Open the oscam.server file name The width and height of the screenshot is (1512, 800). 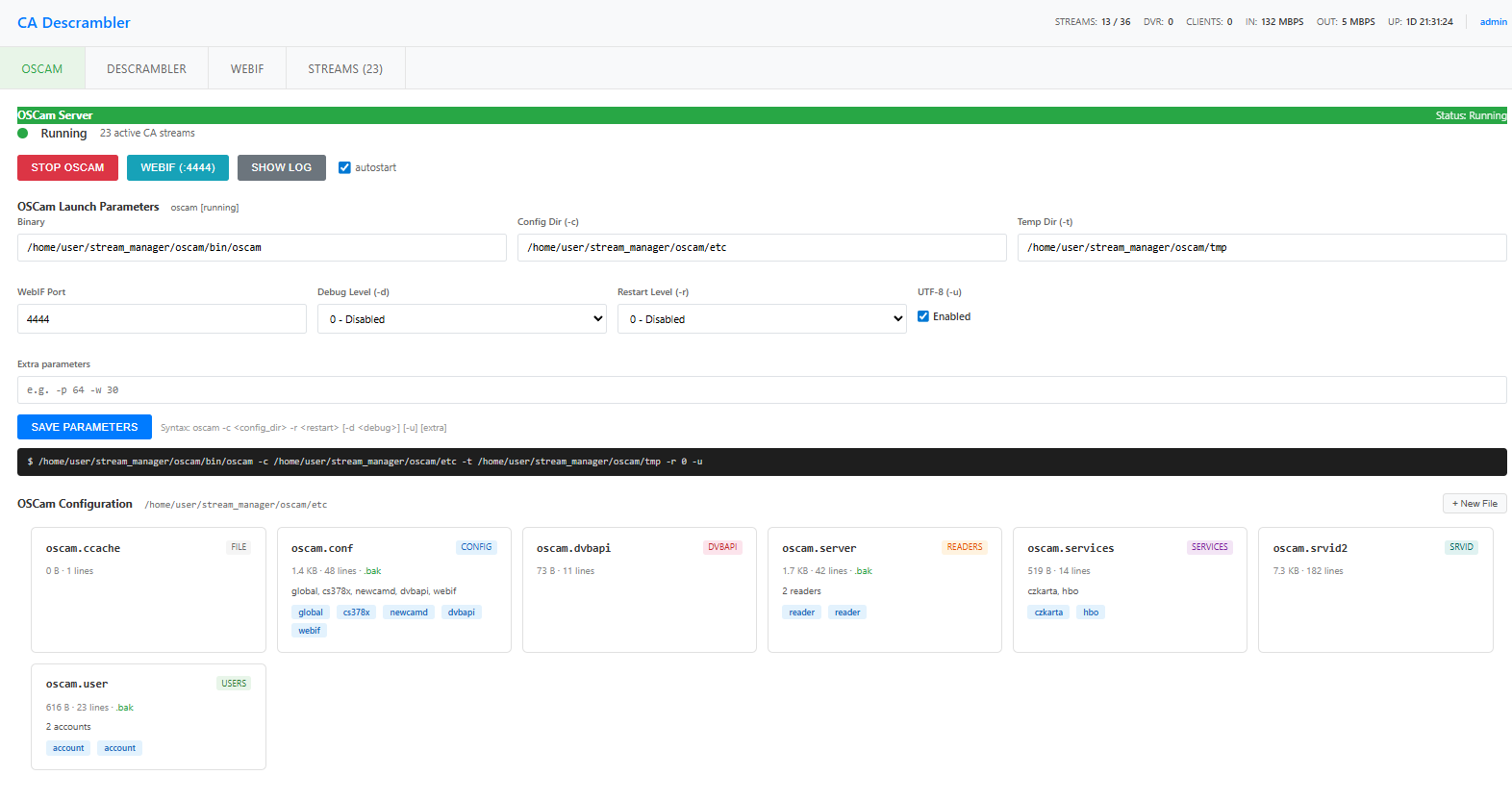(819, 548)
